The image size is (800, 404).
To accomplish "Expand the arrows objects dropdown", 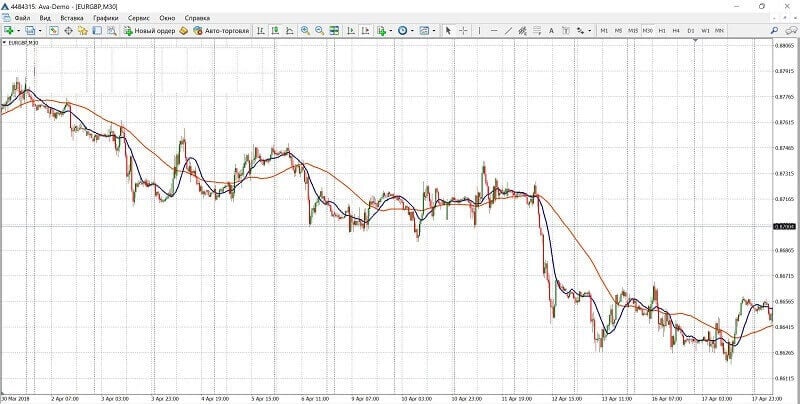I will (x=590, y=31).
